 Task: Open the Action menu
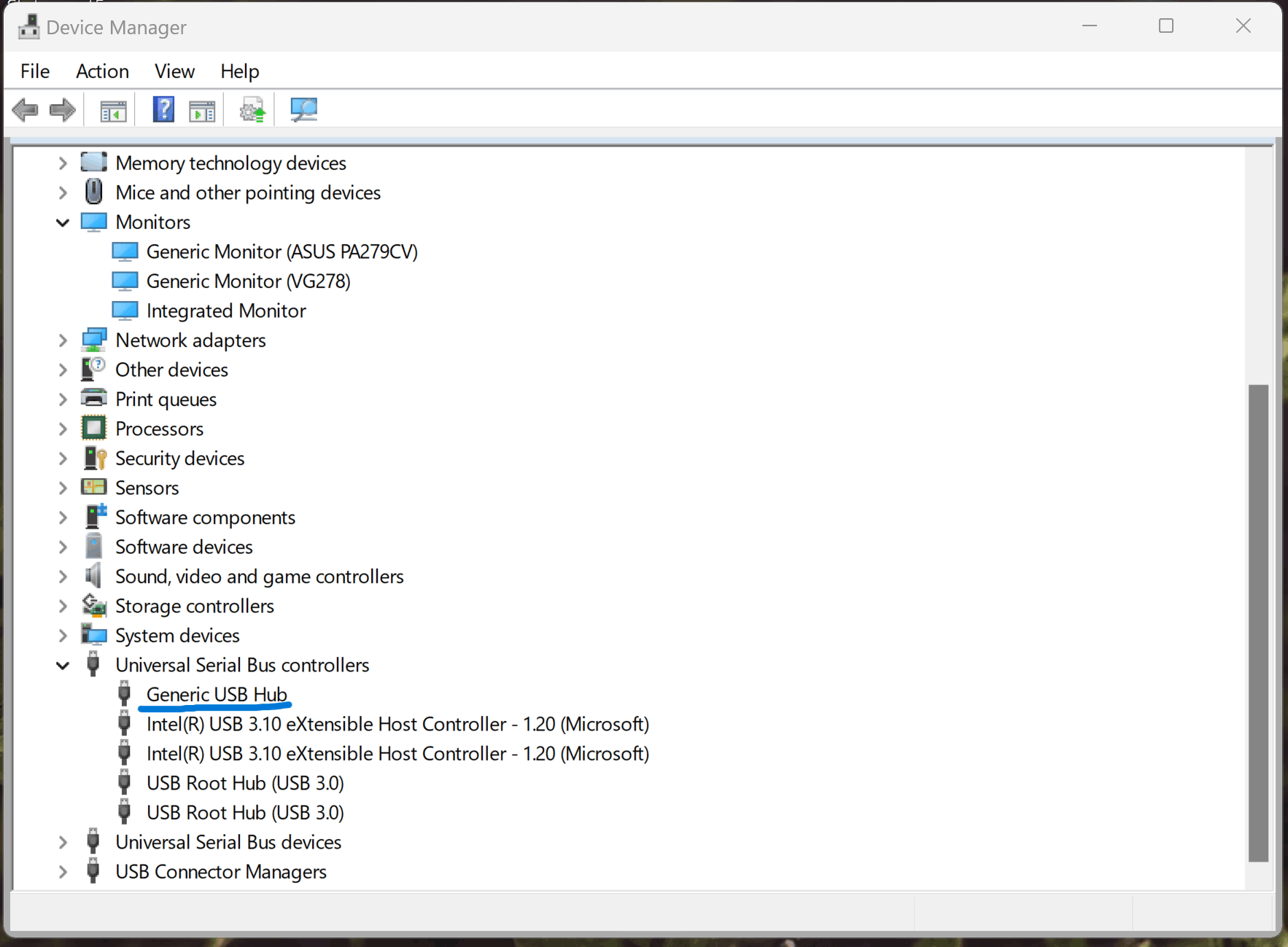pos(102,71)
